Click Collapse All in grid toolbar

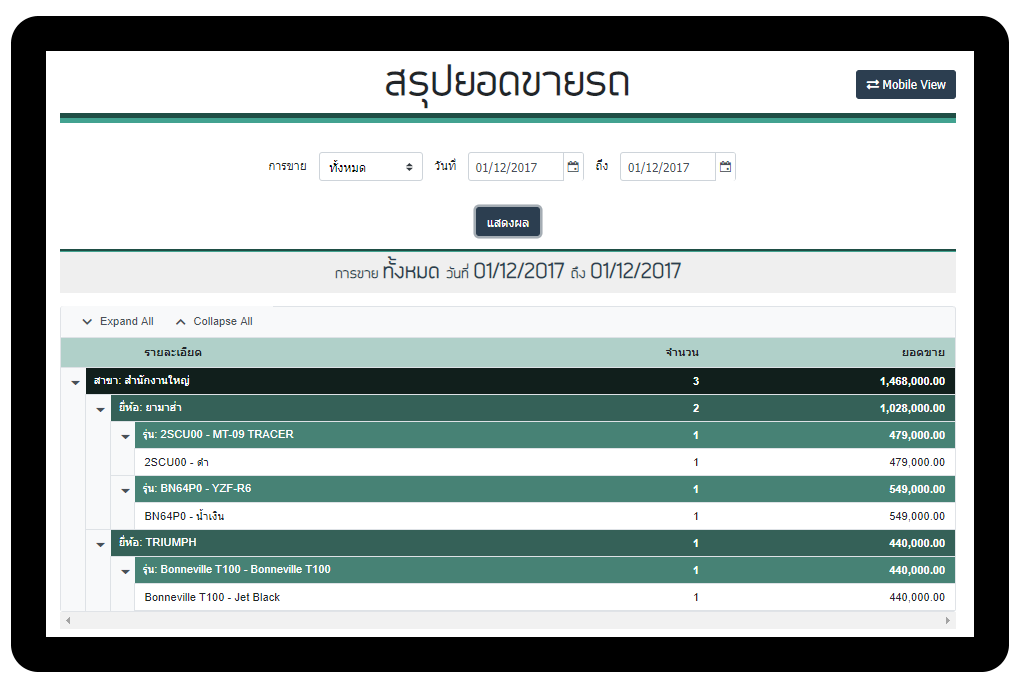[213, 322]
